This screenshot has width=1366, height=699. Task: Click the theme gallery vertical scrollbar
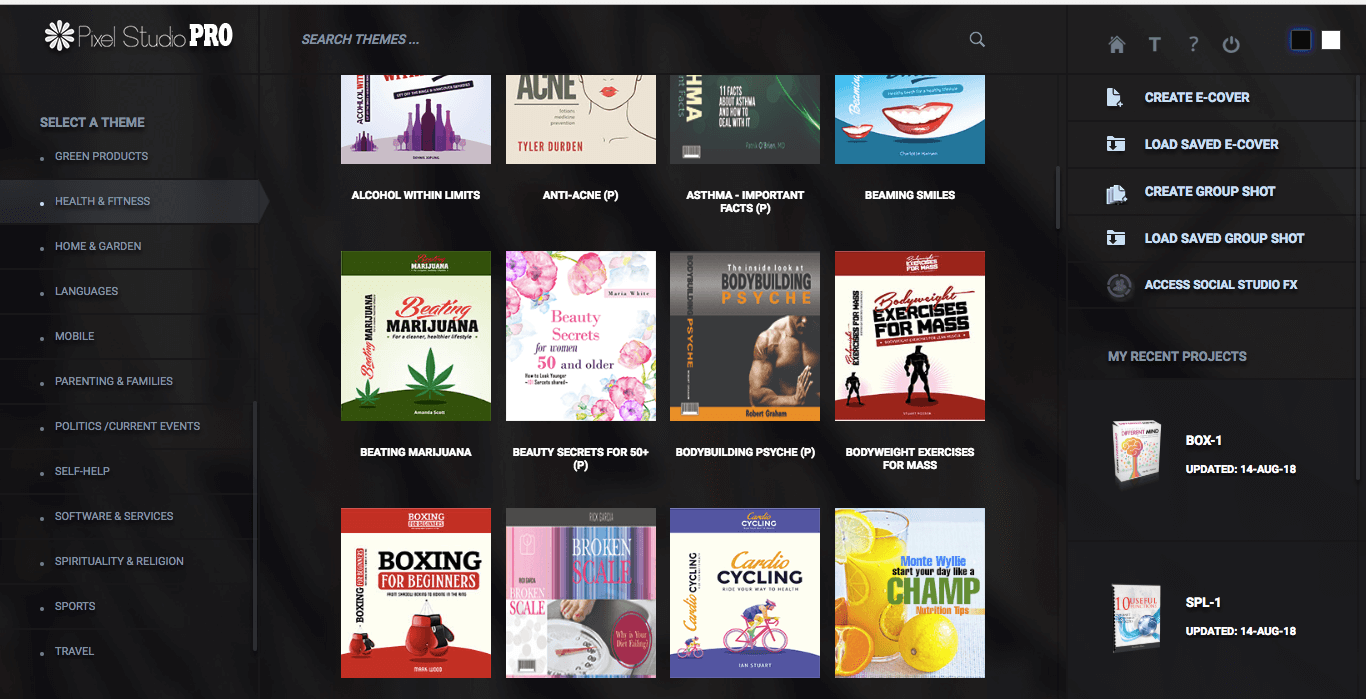(x=1057, y=198)
